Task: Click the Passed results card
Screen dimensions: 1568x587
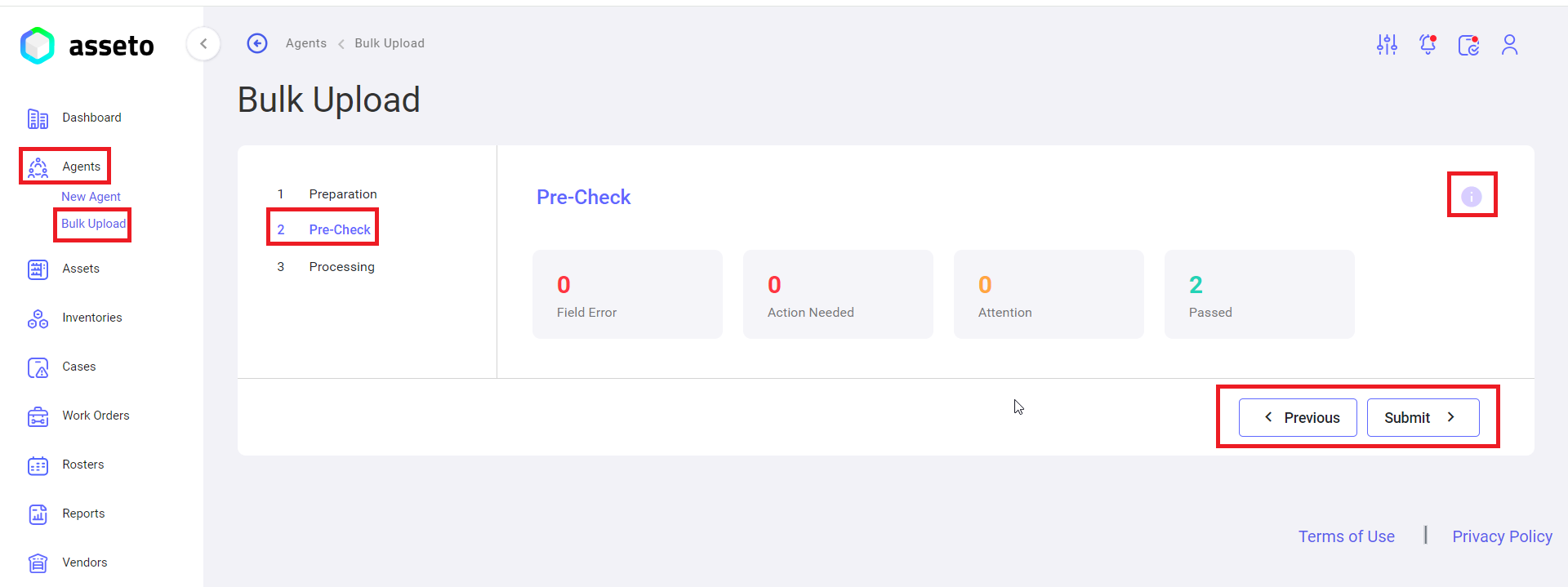Action: click(1258, 294)
